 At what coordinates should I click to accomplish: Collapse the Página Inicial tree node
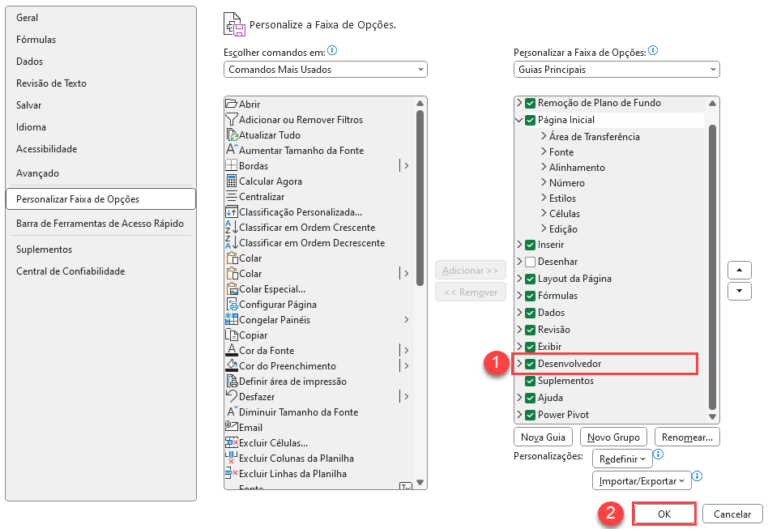[519, 120]
